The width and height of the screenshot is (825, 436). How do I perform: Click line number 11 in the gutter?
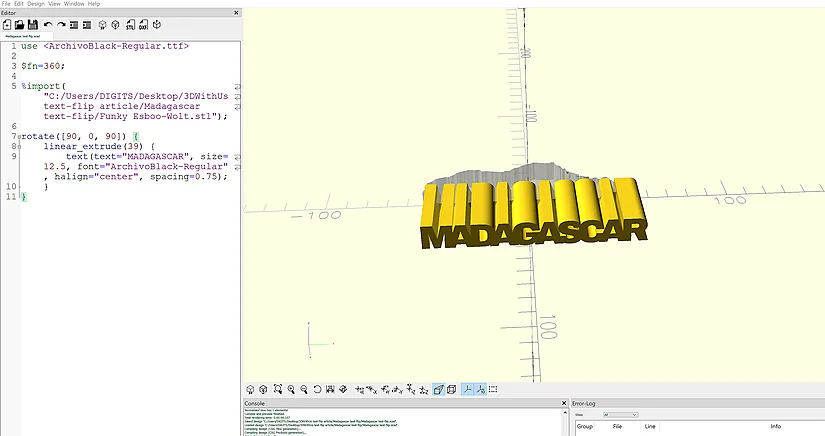tap(11, 197)
